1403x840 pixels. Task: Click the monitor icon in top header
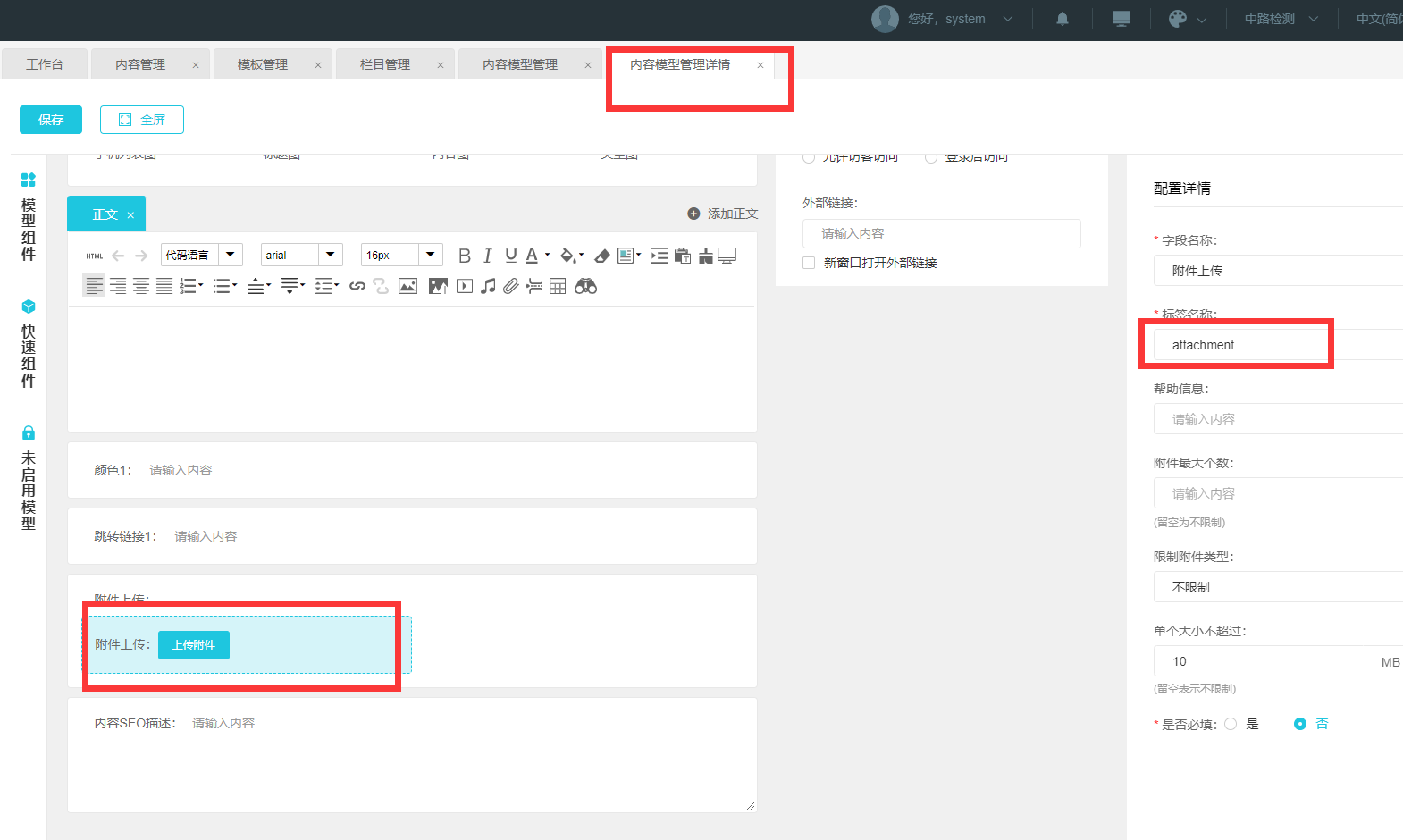(1122, 19)
